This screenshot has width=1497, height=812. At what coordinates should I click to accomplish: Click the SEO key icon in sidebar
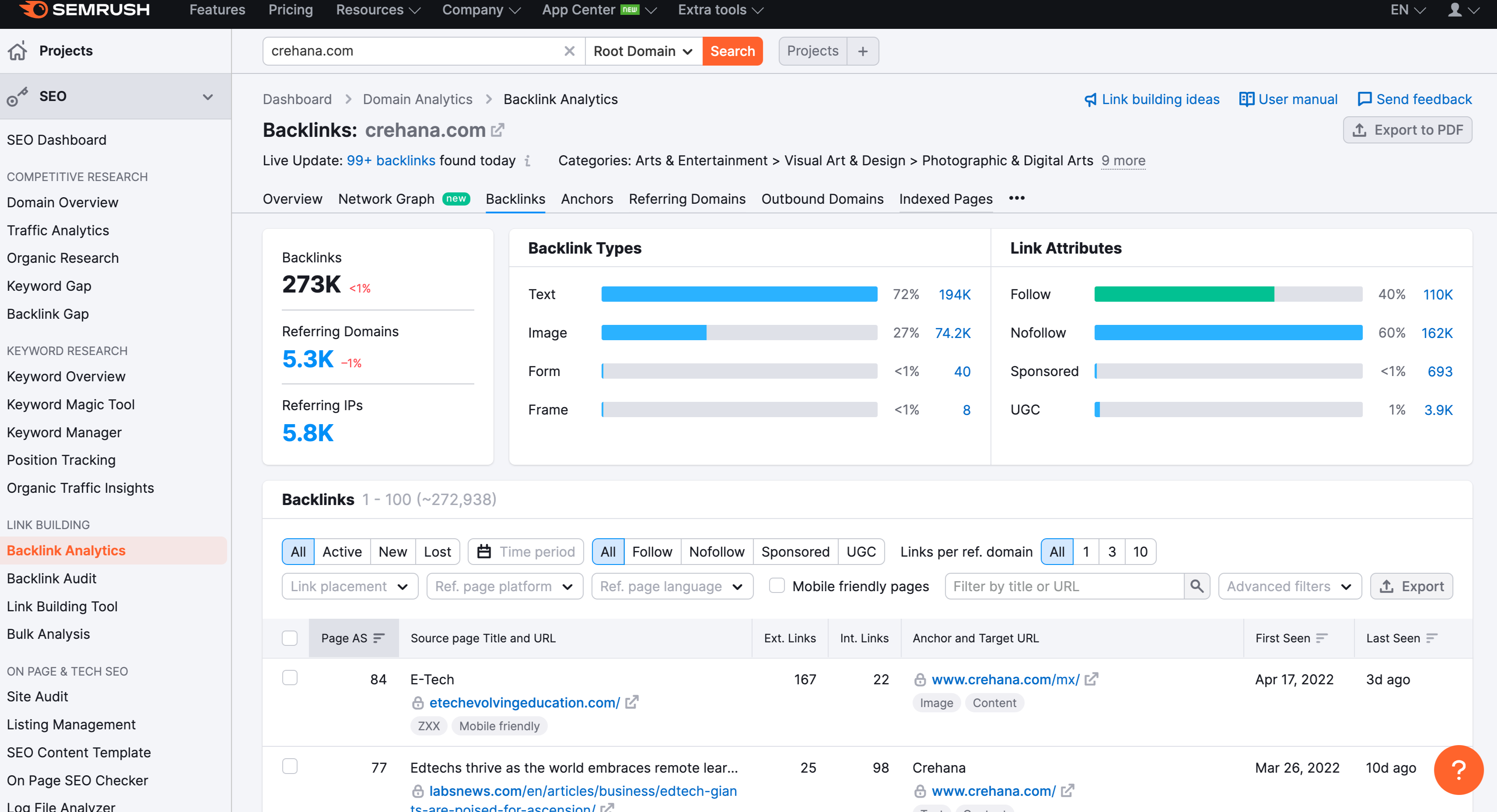pos(17,97)
